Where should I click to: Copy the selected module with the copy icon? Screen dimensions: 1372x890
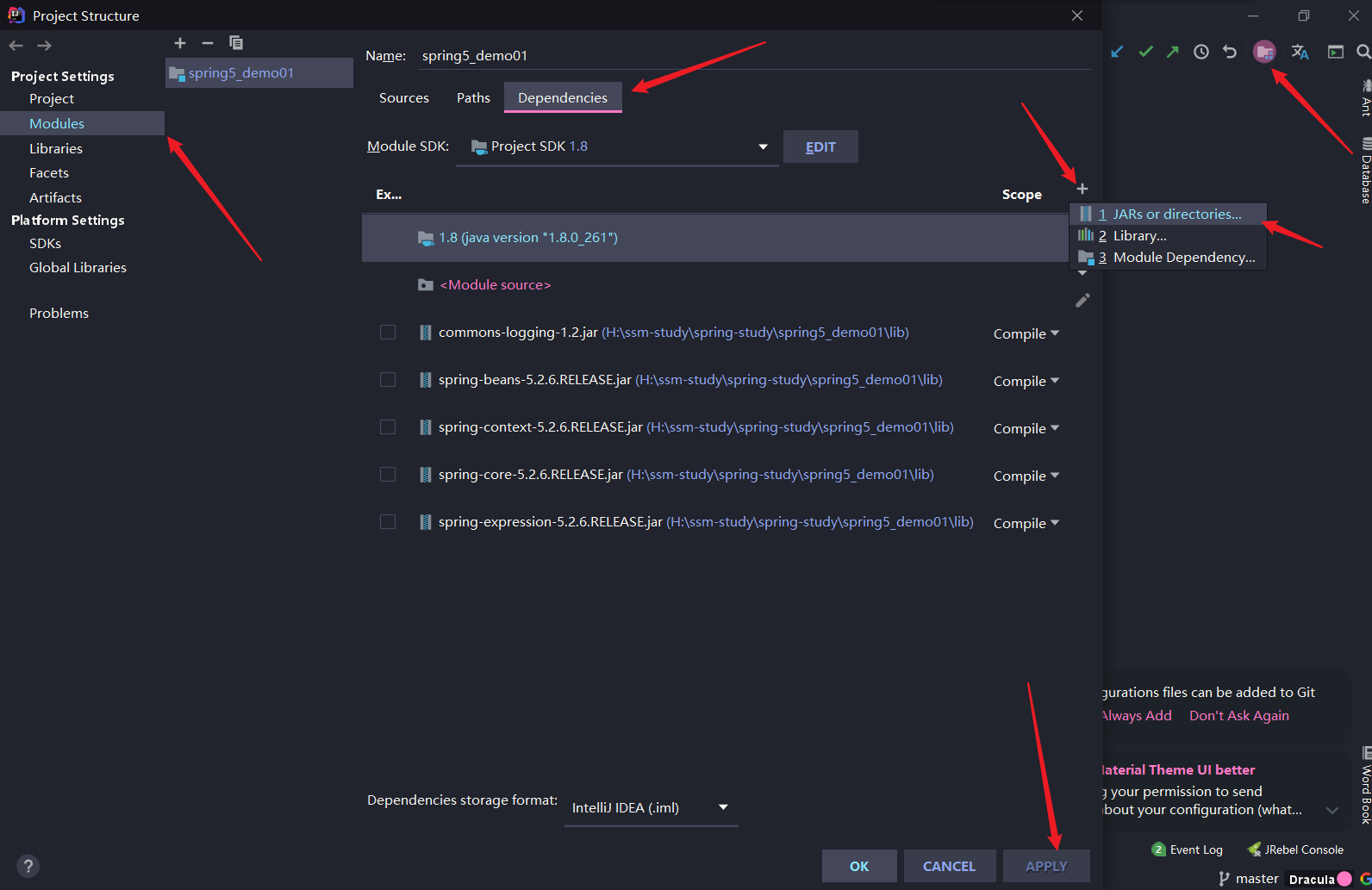coord(236,43)
